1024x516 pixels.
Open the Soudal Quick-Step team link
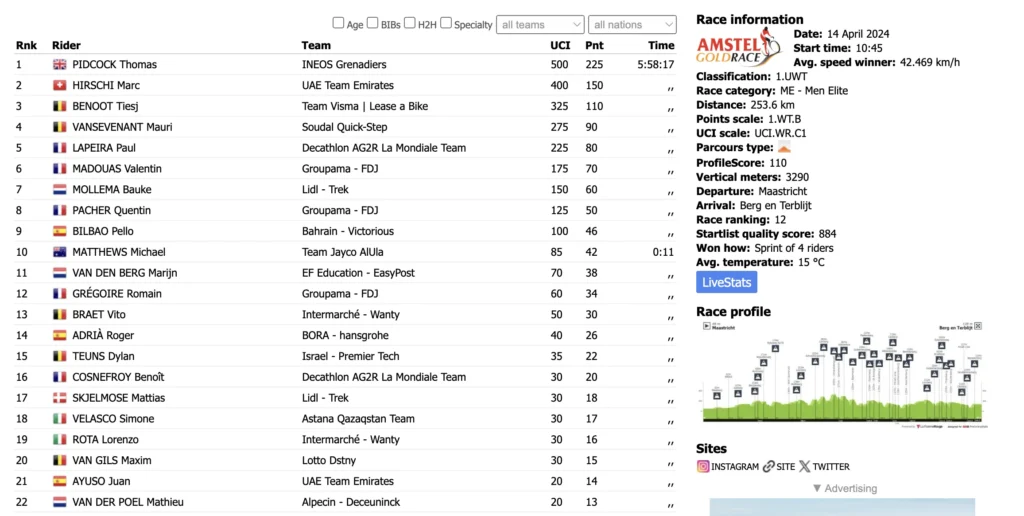(344, 127)
